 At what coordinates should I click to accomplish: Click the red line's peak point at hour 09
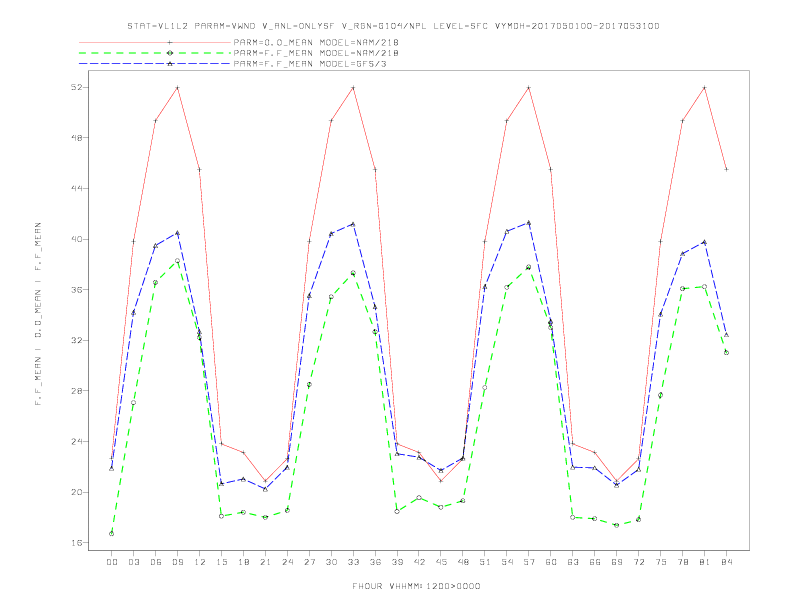(177, 88)
